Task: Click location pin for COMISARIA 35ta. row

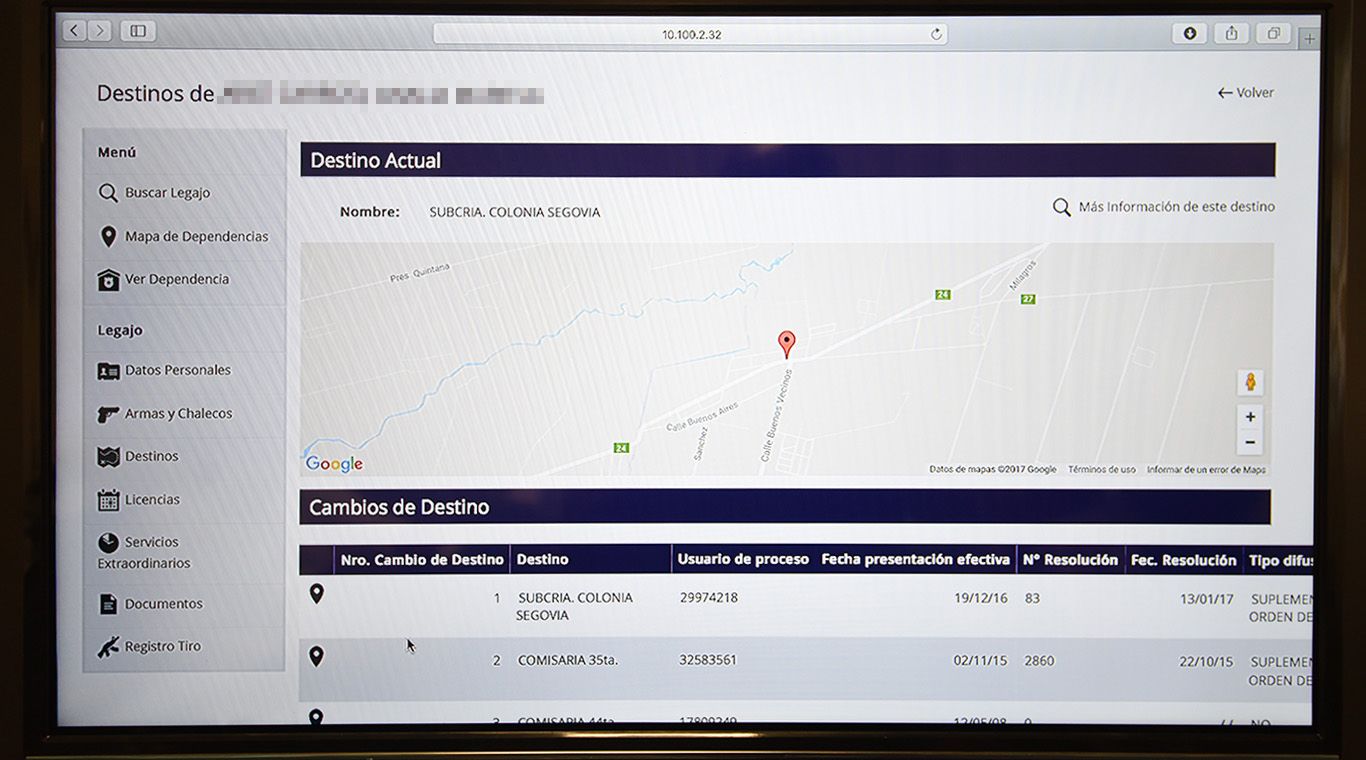Action: [x=316, y=657]
